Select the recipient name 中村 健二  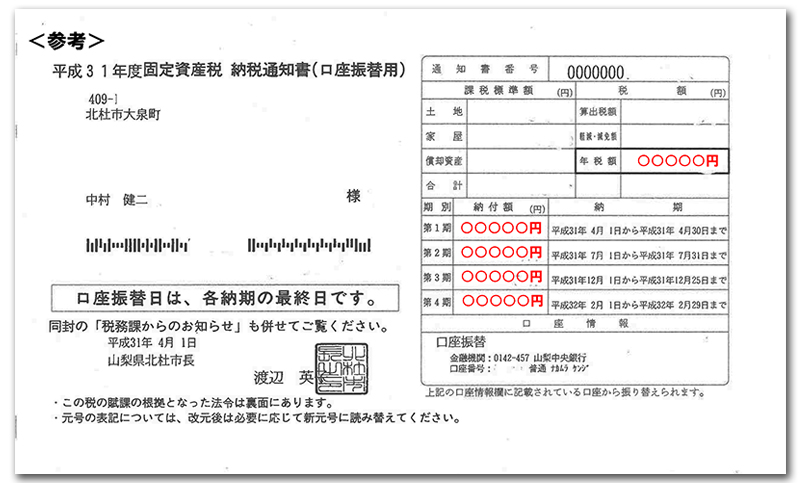(117, 200)
